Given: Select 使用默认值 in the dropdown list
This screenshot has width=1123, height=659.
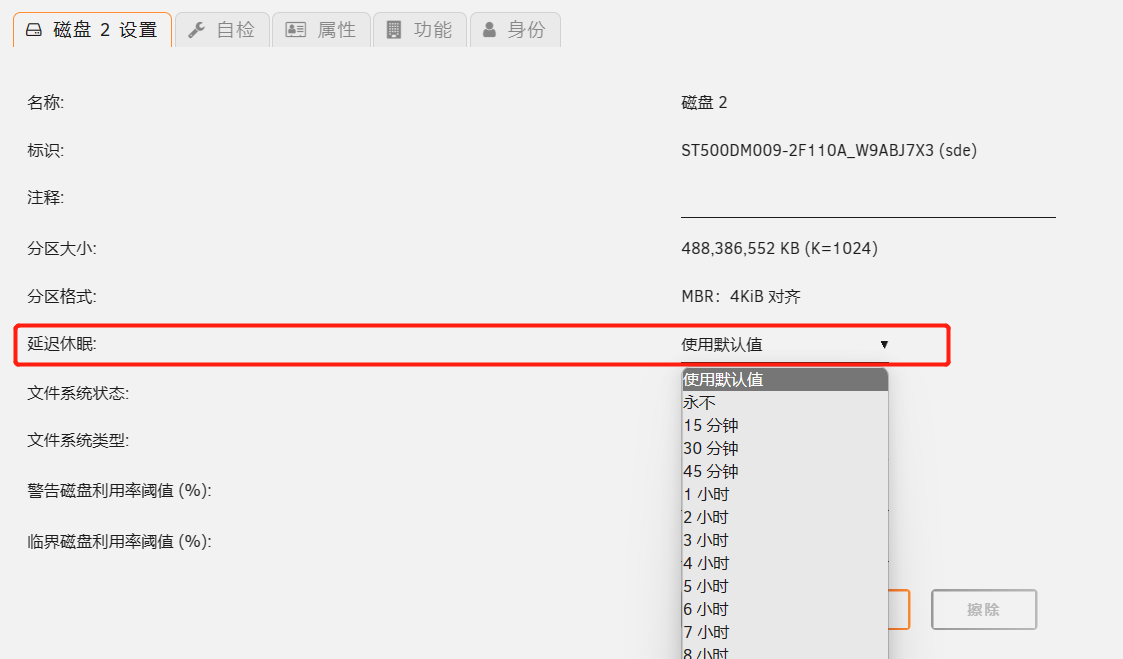Looking at the screenshot, I should coord(723,380).
